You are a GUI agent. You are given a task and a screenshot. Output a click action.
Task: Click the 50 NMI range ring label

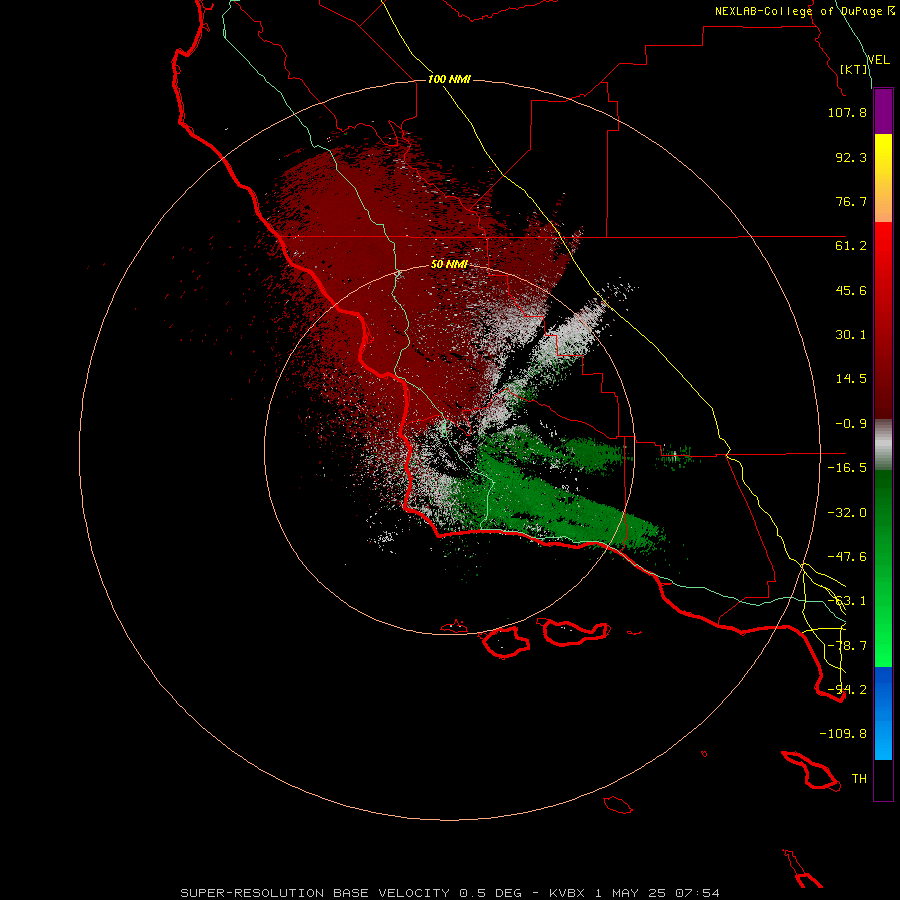(449, 264)
